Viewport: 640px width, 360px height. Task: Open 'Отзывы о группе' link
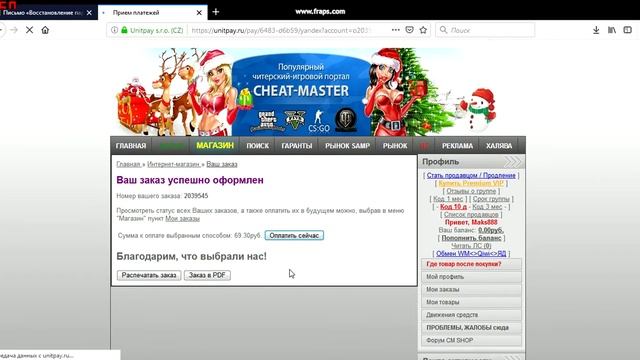pos(471,191)
